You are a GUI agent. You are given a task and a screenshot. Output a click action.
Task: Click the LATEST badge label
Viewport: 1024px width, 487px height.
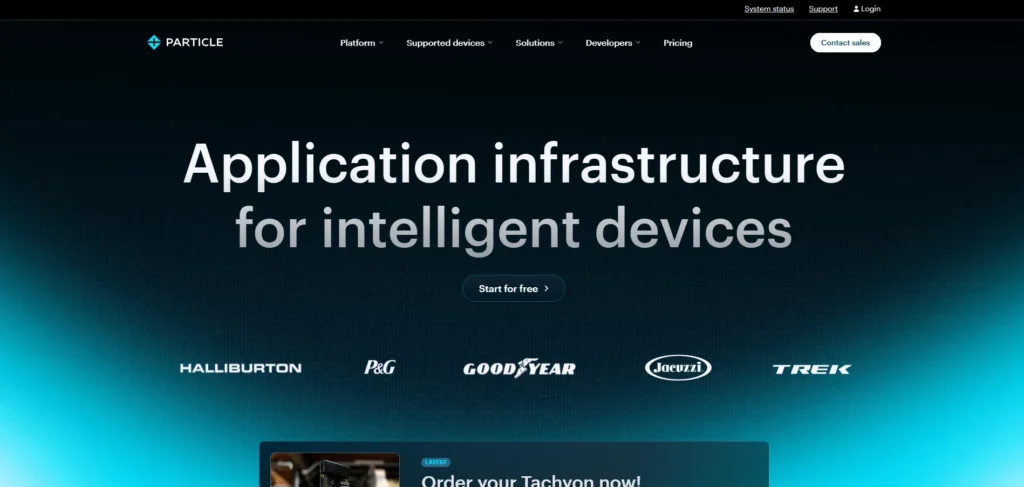point(436,462)
